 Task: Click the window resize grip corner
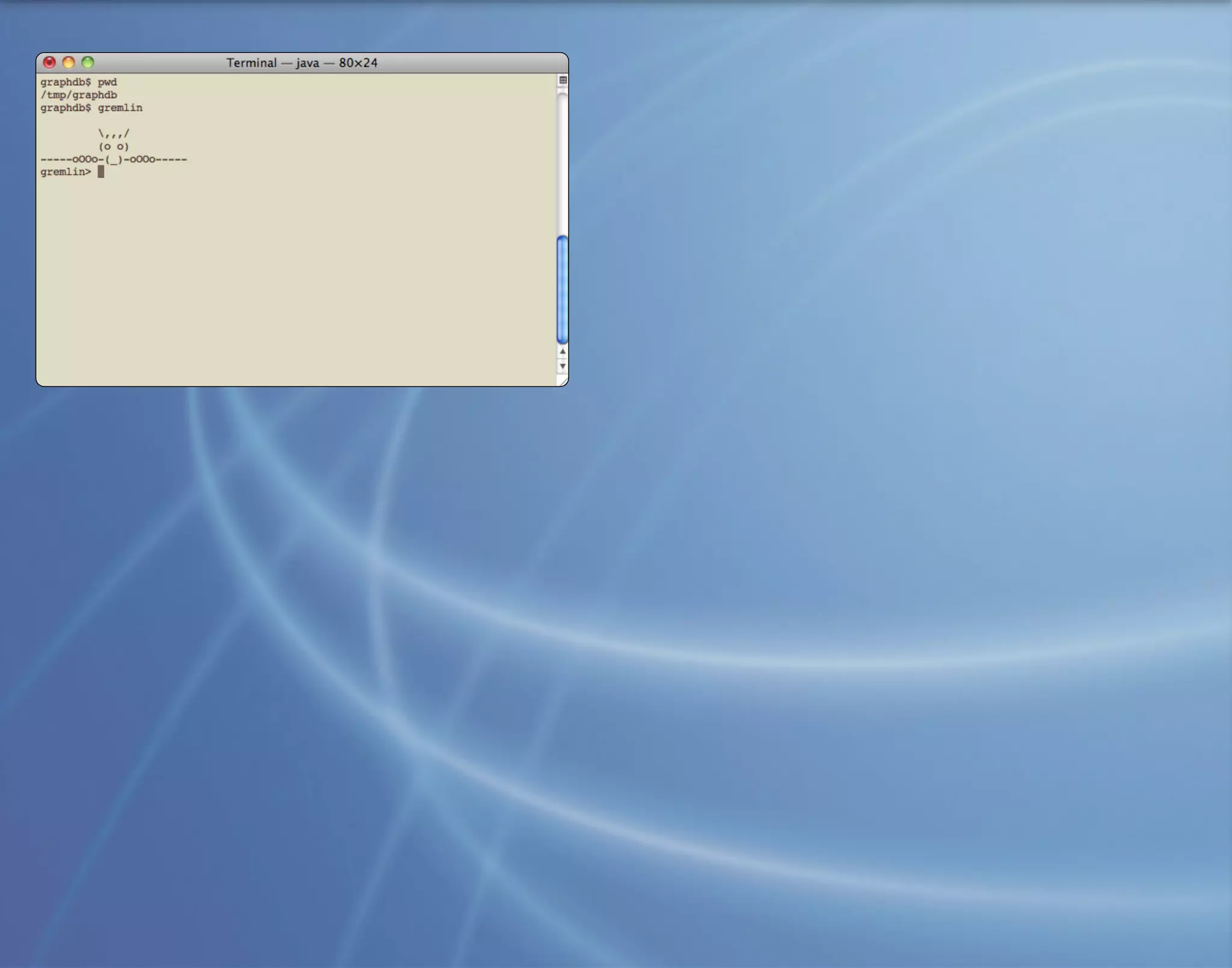pos(563,381)
